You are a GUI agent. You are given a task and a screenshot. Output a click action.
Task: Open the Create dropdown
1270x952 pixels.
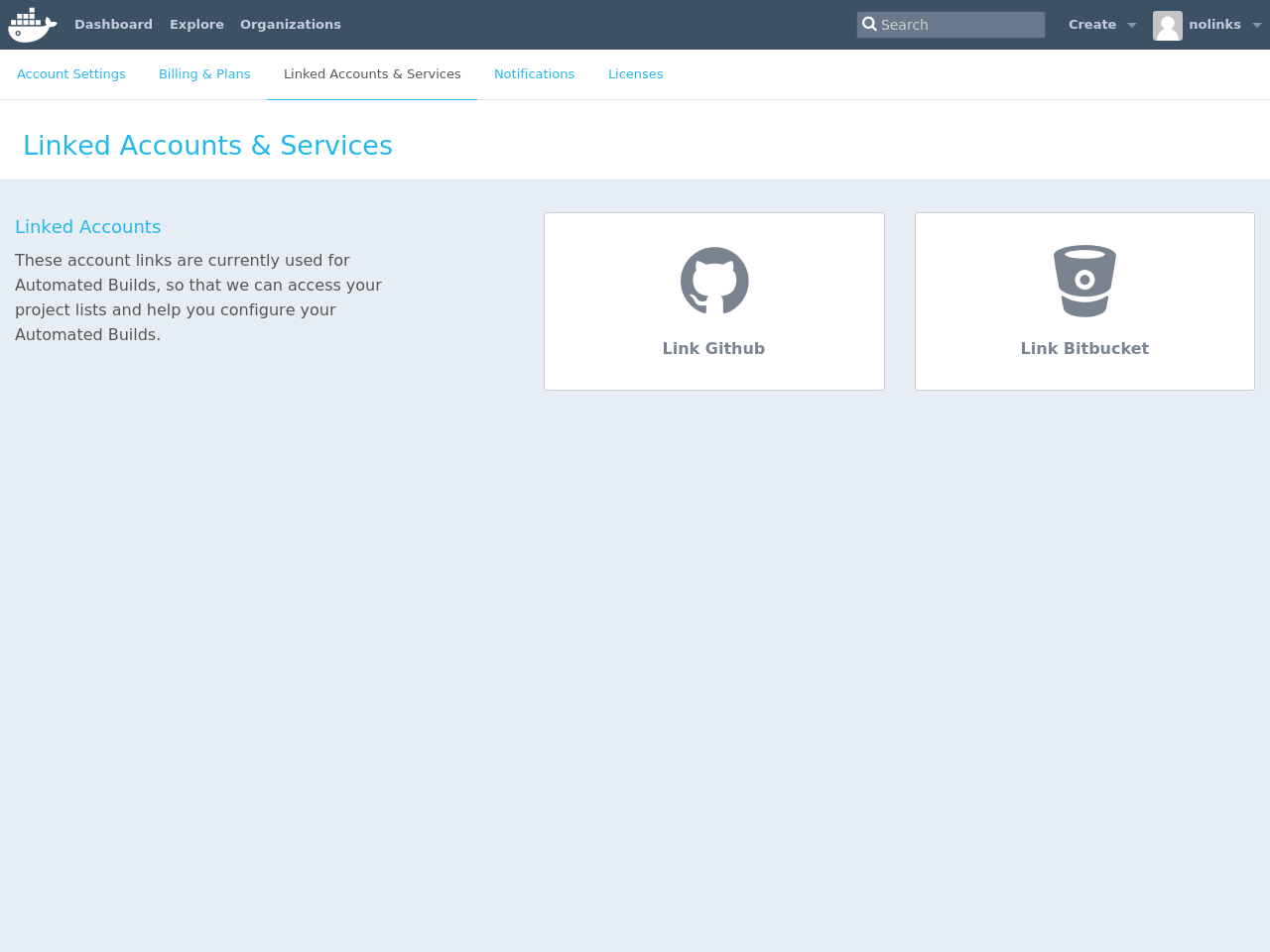[x=1092, y=23]
